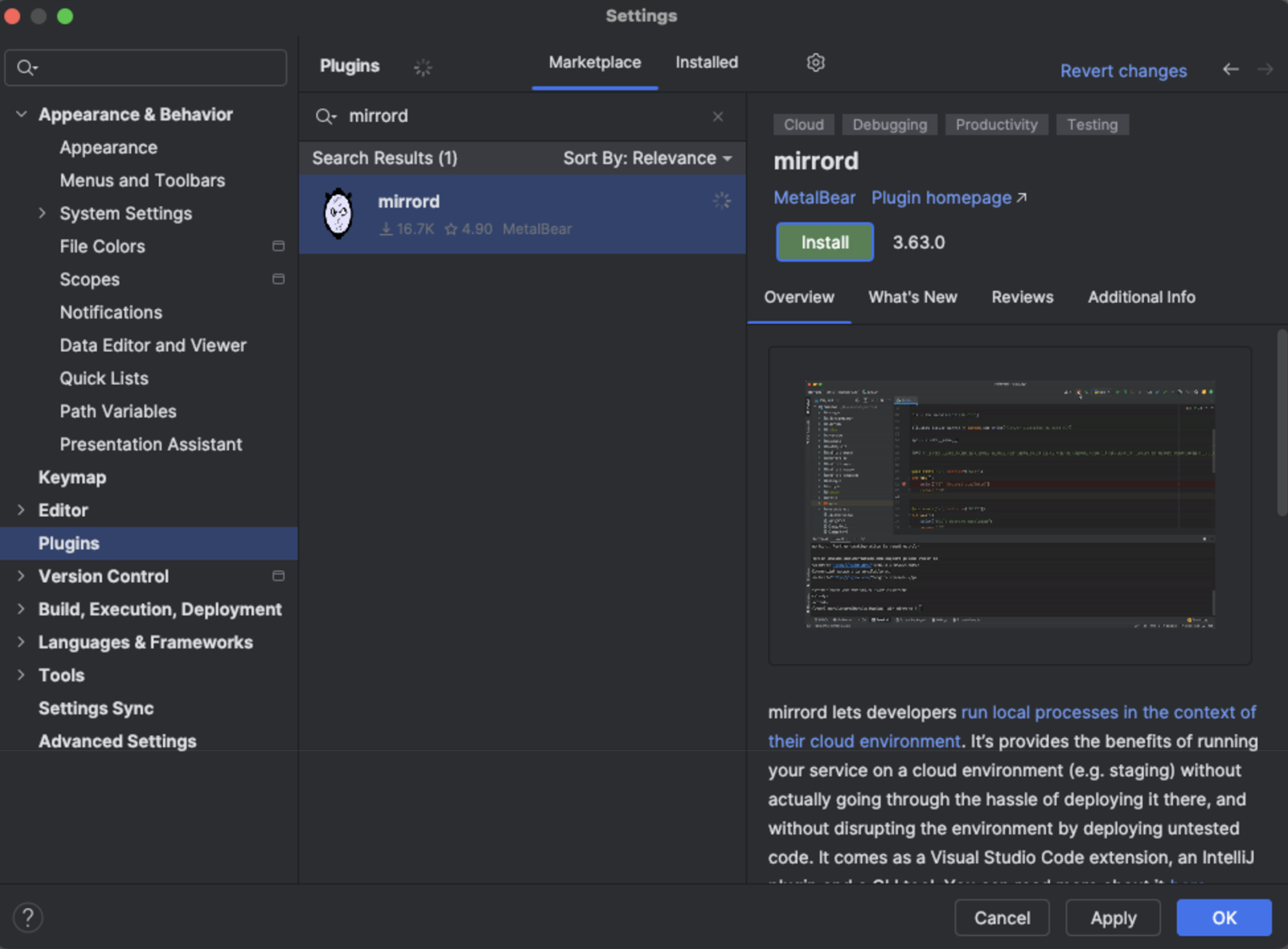Expand the Editor tree node
Viewport: 1288px width, 949px height.
(x=21, y=510)
